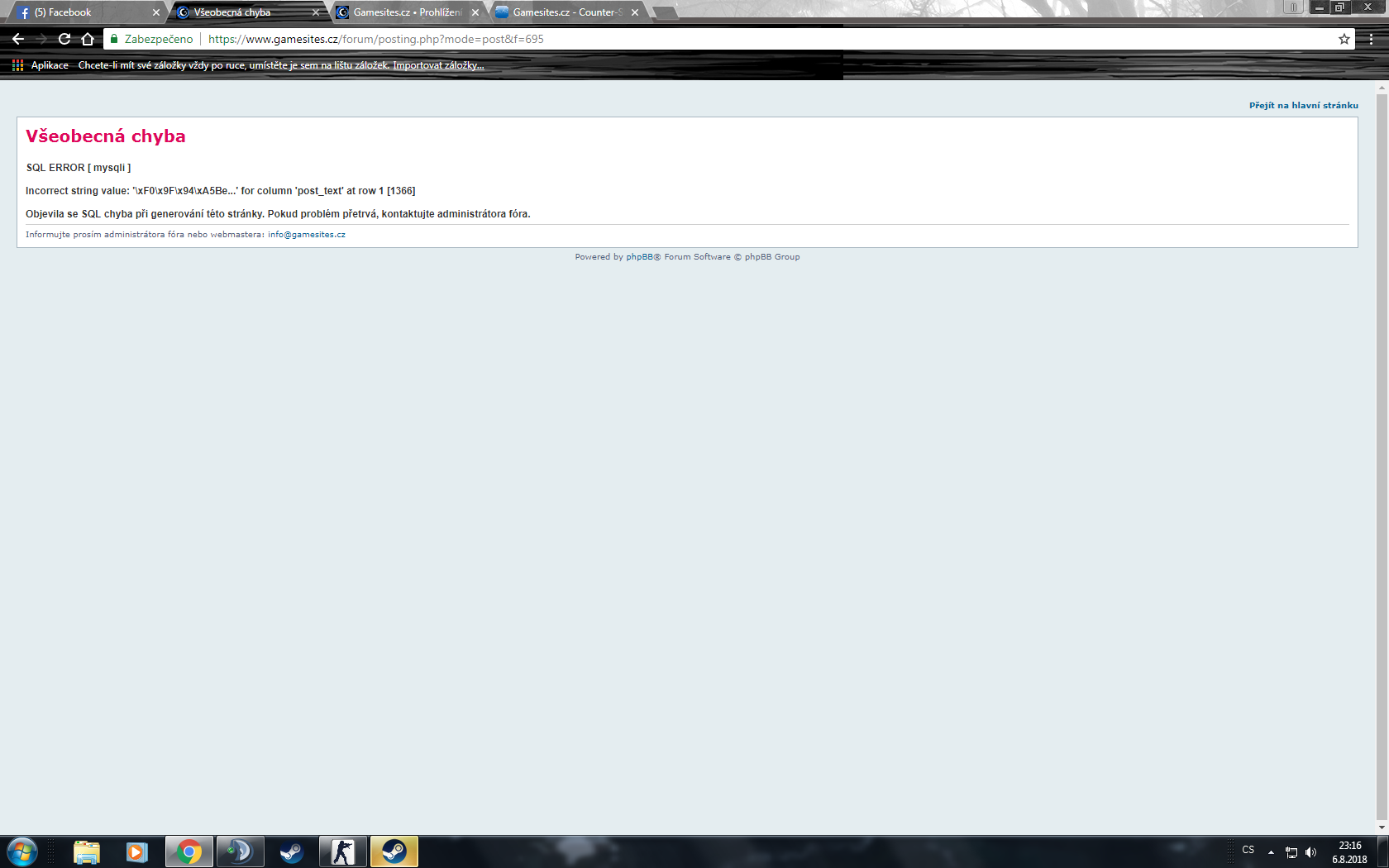1389x868 pixels.
Task: Show hidden system tray icons
Action: click(1271, 852)
